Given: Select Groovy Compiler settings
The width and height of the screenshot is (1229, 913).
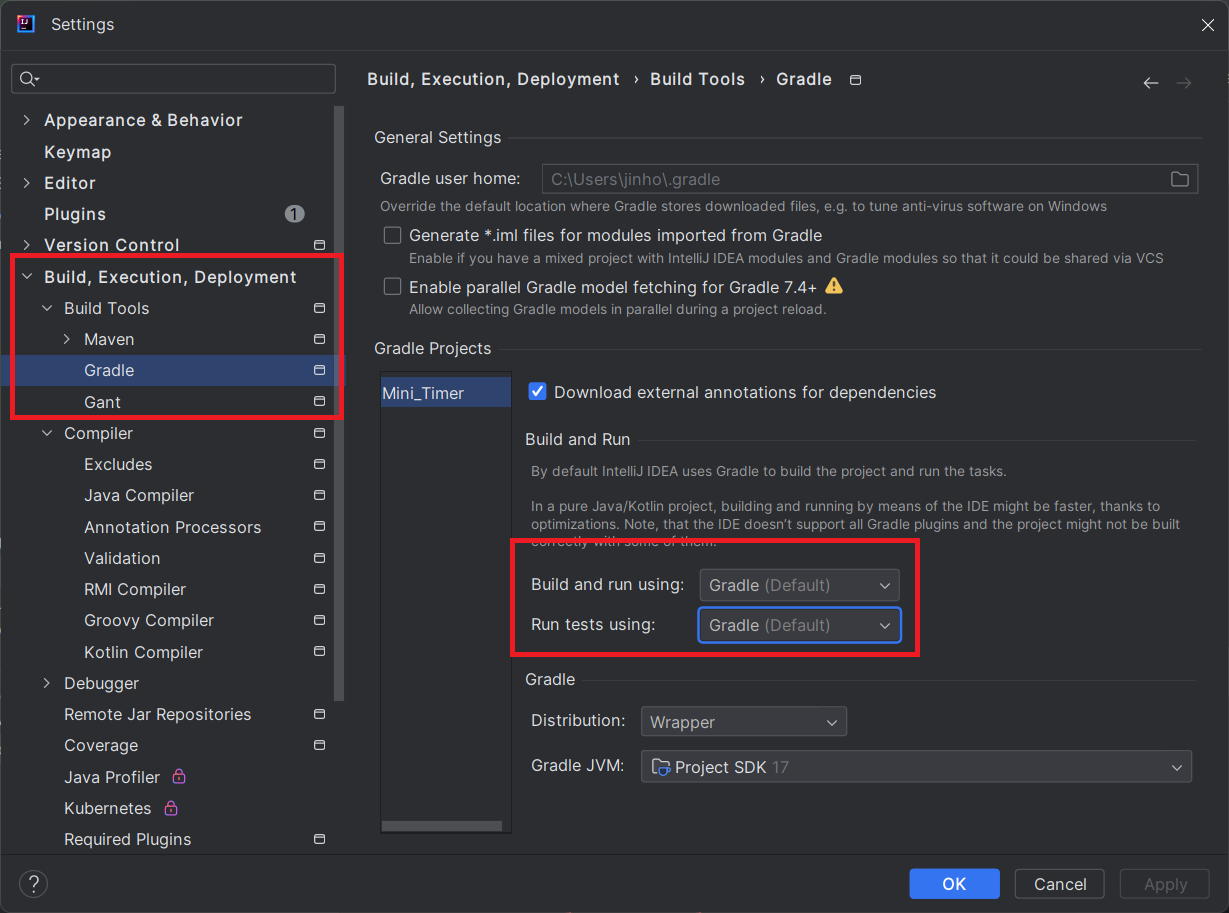Looking at the screenshot, I should (149, 620).
